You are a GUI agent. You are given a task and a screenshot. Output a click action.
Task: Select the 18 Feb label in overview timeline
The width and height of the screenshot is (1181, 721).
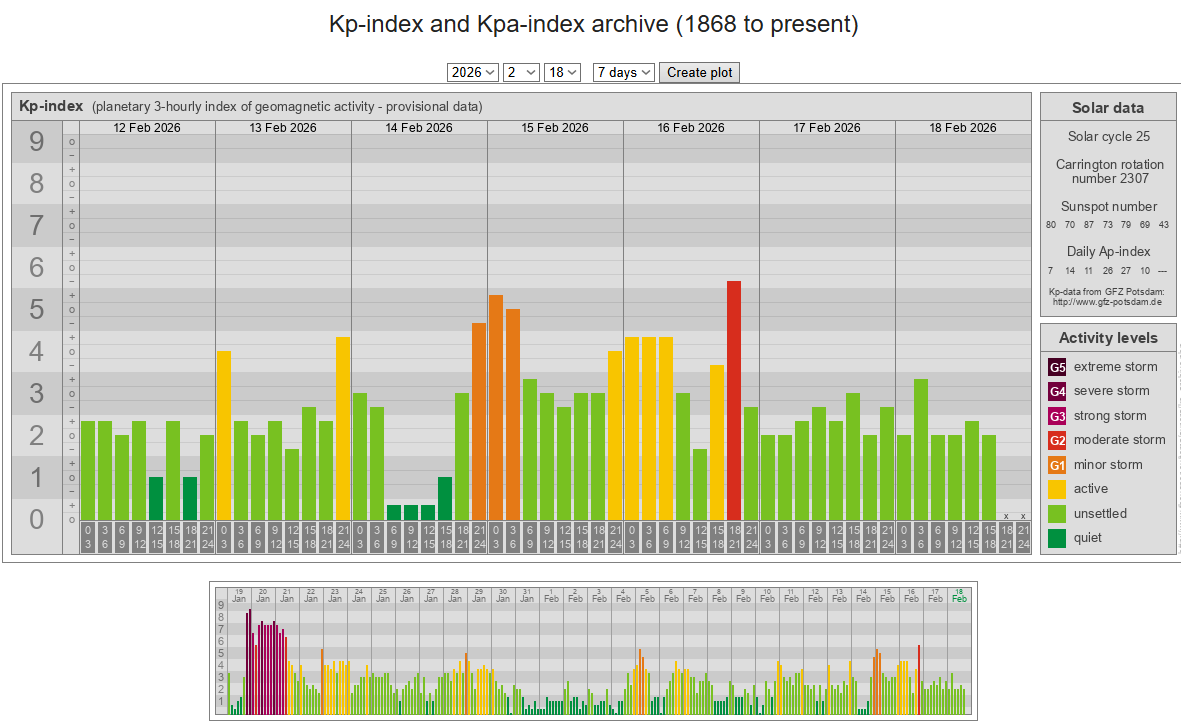tap(959, 594)
